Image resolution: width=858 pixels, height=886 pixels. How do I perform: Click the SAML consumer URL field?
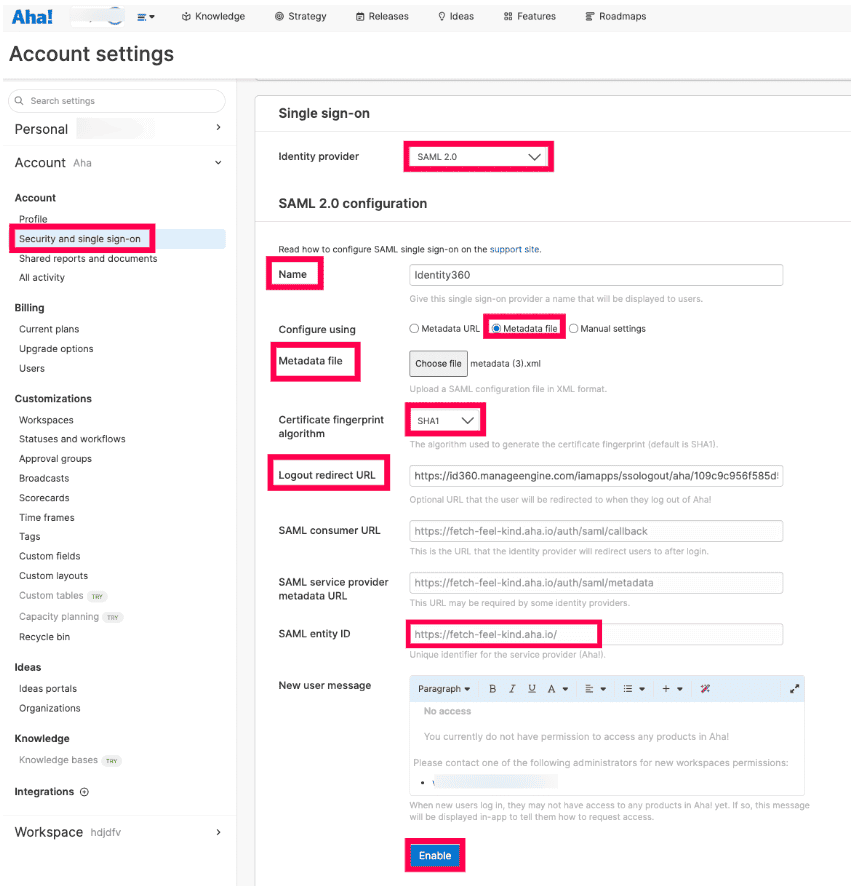tap(596, 531)
